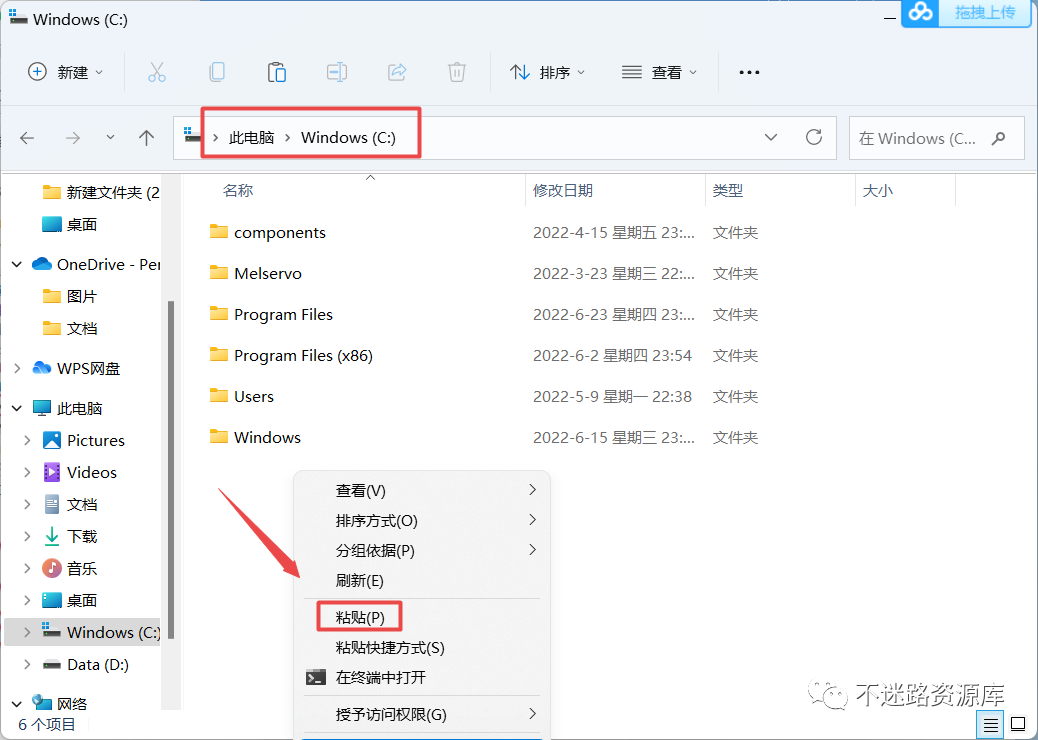Click 此电脑 in address breadcrumb
Screen dimensions: 1038x740
pyautogui.click(x=252, y=138)
